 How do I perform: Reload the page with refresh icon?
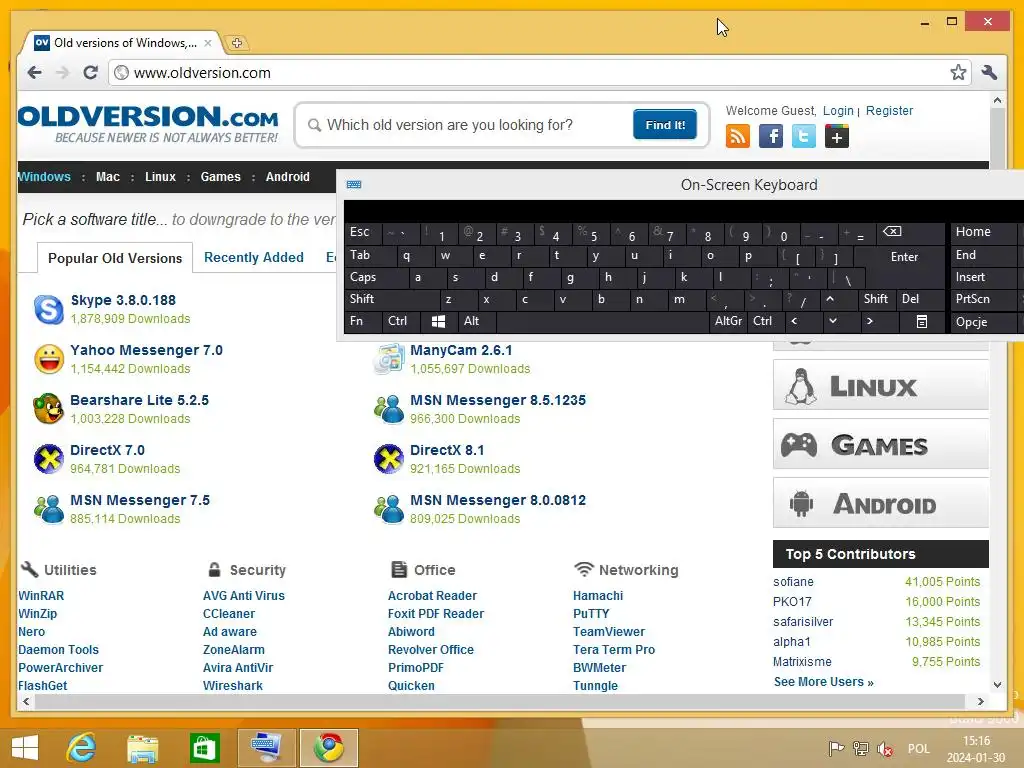90,72
